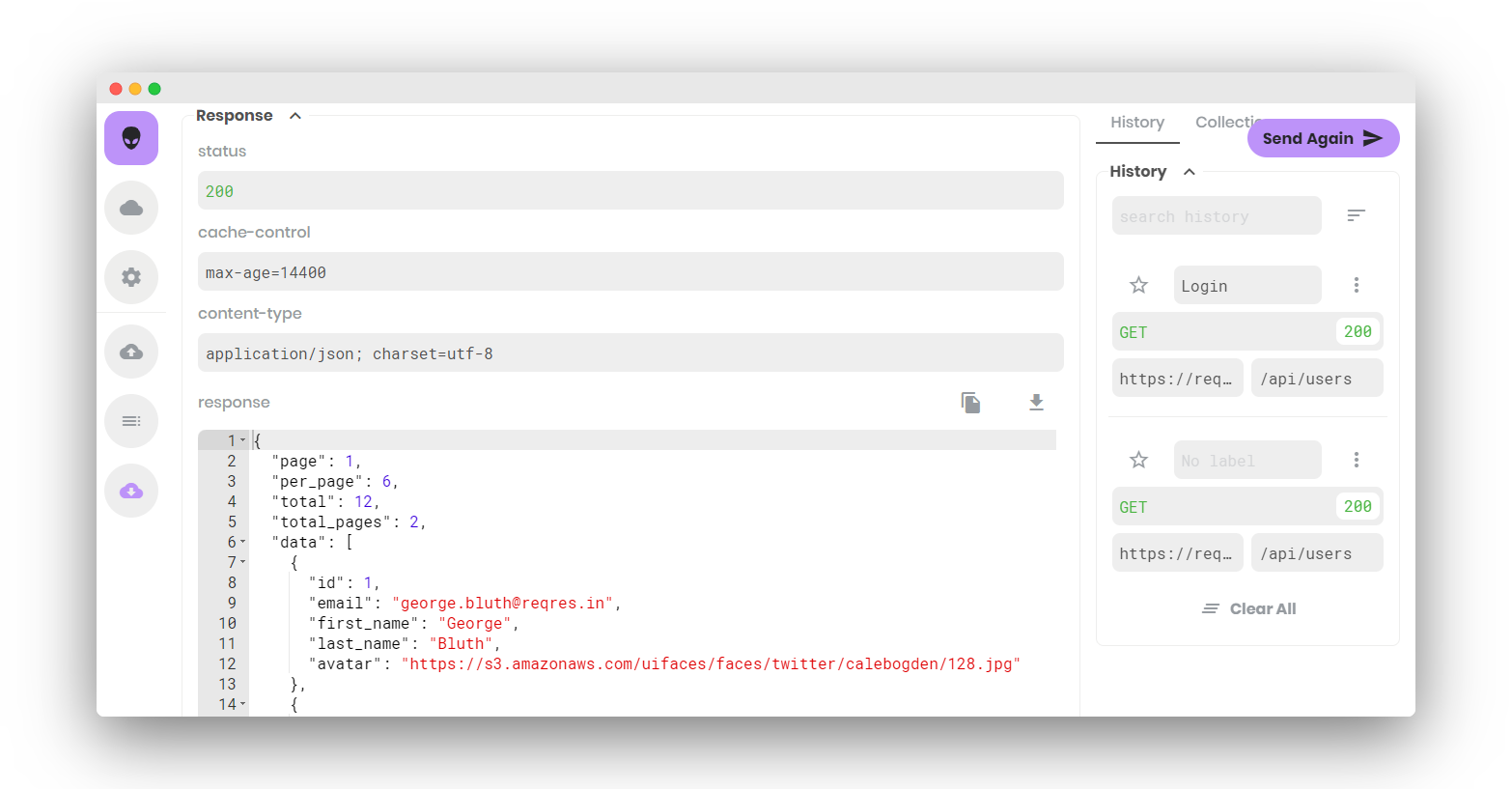The image size is (1512, 789).
Task: Clear All history entries
Action: 1248,608
